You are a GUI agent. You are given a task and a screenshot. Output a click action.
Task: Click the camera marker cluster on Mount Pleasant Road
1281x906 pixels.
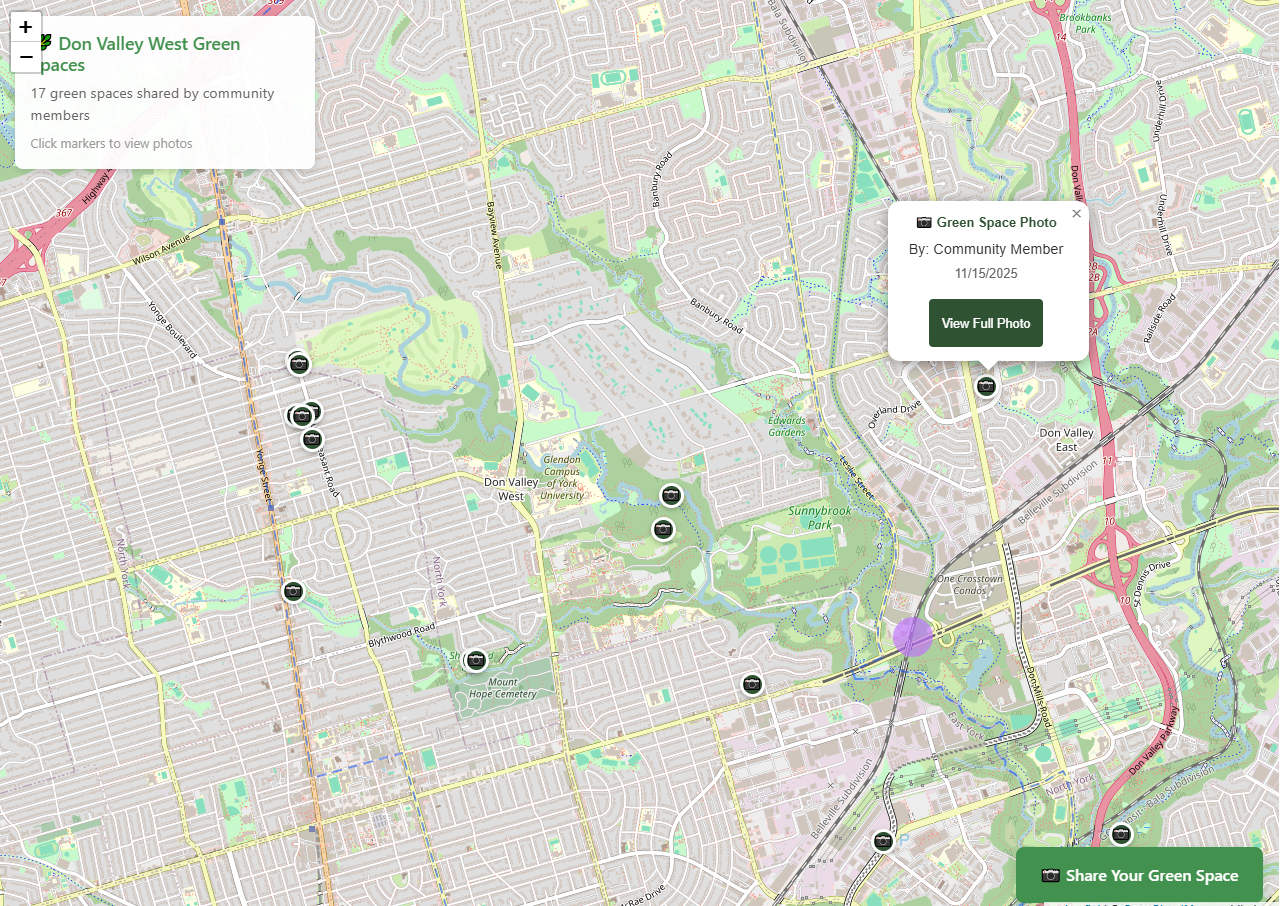click(303, 413)
